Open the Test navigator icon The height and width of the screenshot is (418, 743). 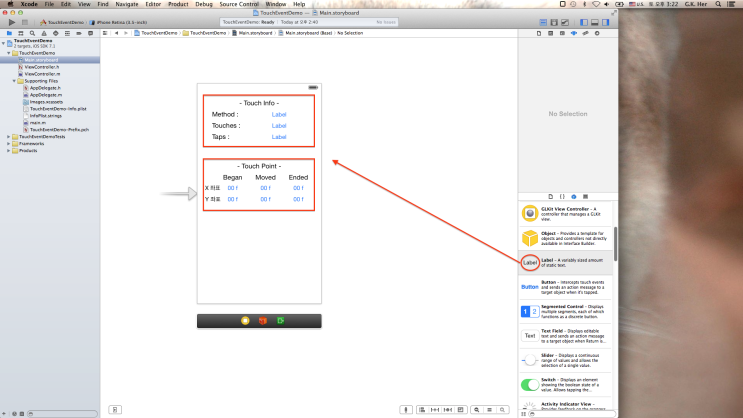(55, 33)
